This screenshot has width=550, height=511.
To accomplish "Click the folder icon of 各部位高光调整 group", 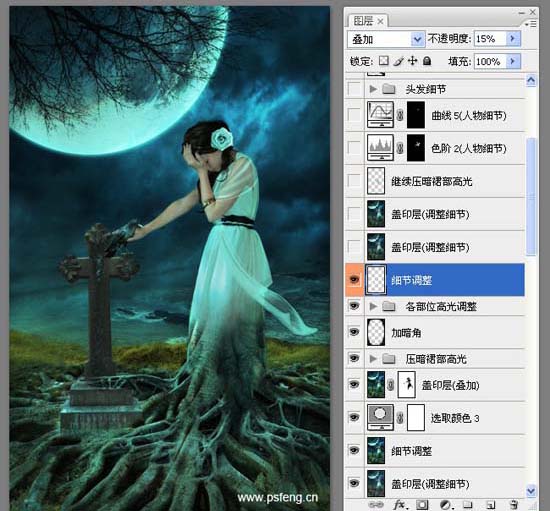I will click(x=389, y=306).
